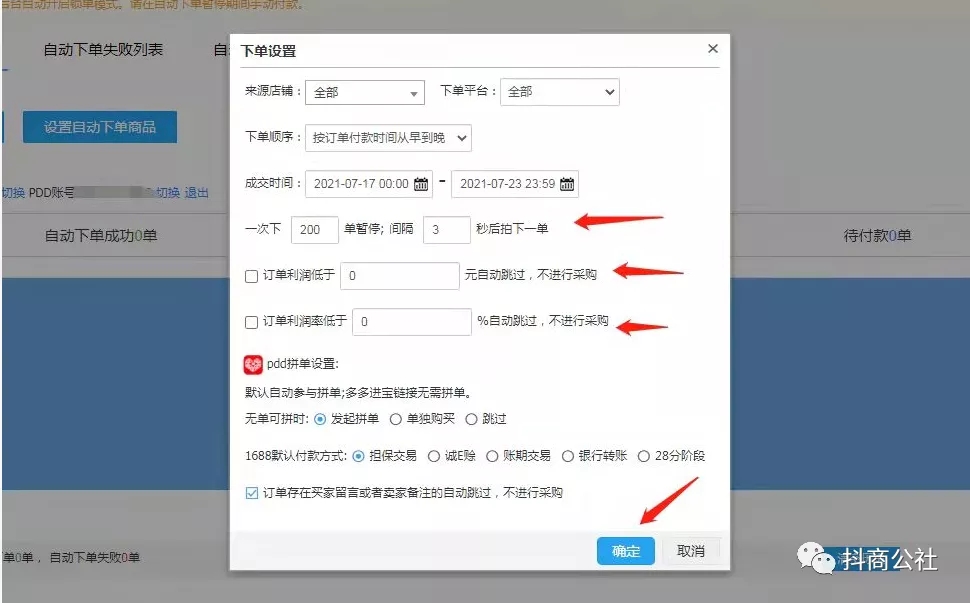Close the 下单设置 dialog with X
970x603 pixels.
tap(713, 48)
